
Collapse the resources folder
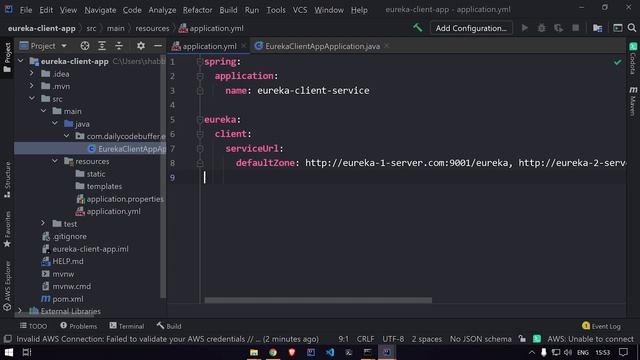[55, 161]
